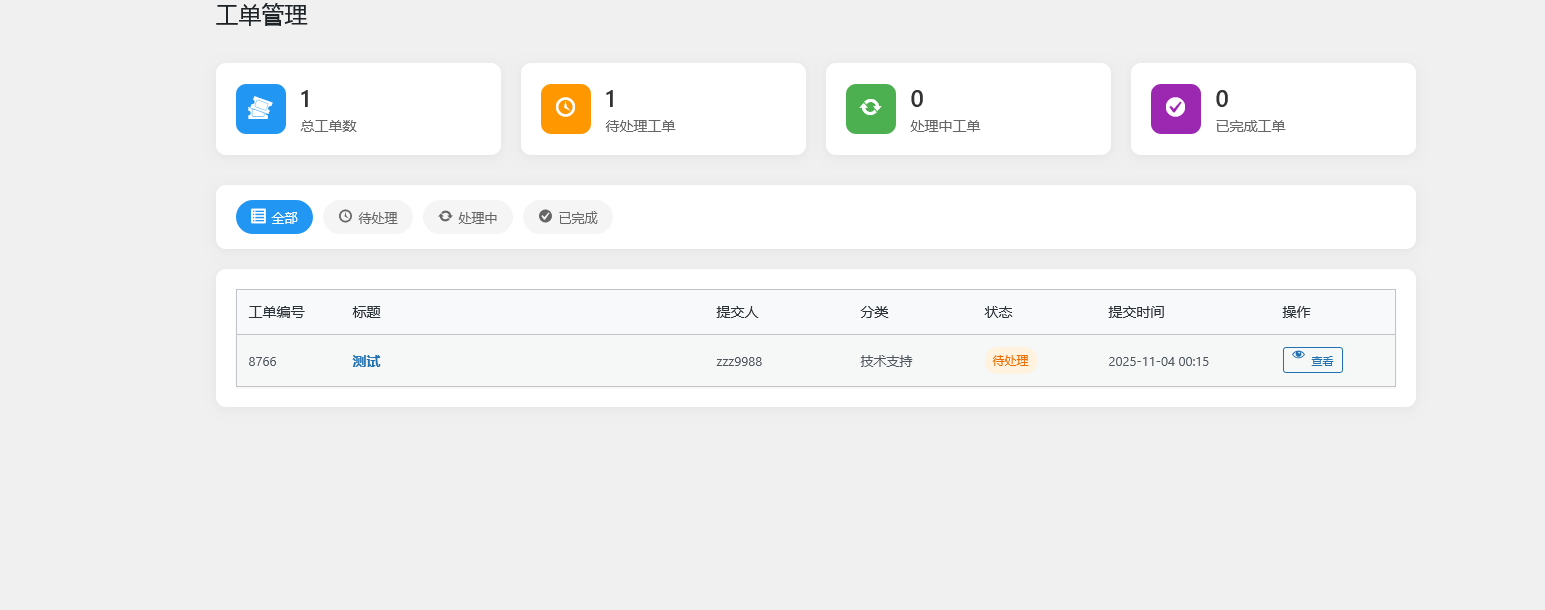
Task: Click the check icon in 已完成 filter
Action: pyautogui.click(x=545, y=216)
